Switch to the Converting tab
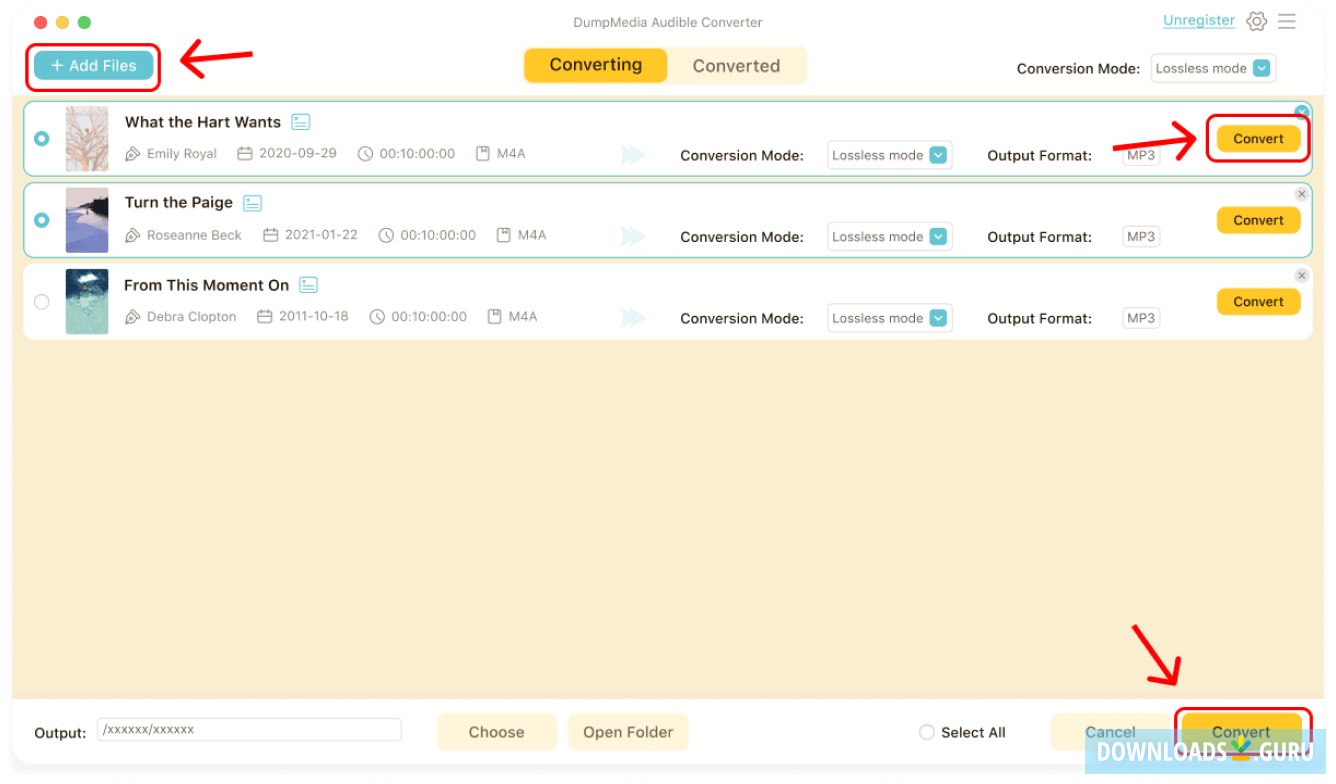The width and height of the screenshot is (1336, 784). 596,65
